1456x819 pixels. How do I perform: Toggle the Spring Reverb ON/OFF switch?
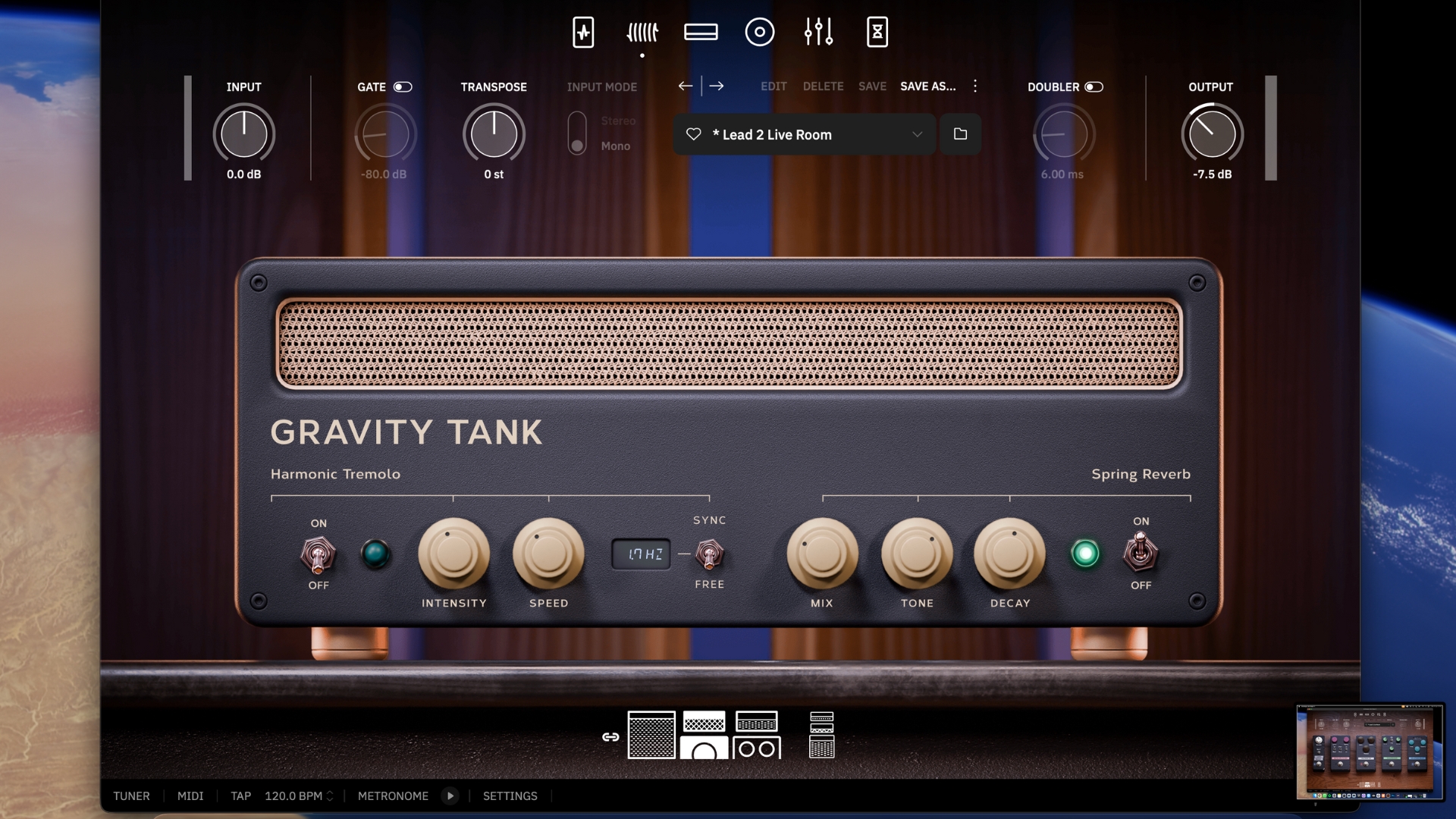1141,554
